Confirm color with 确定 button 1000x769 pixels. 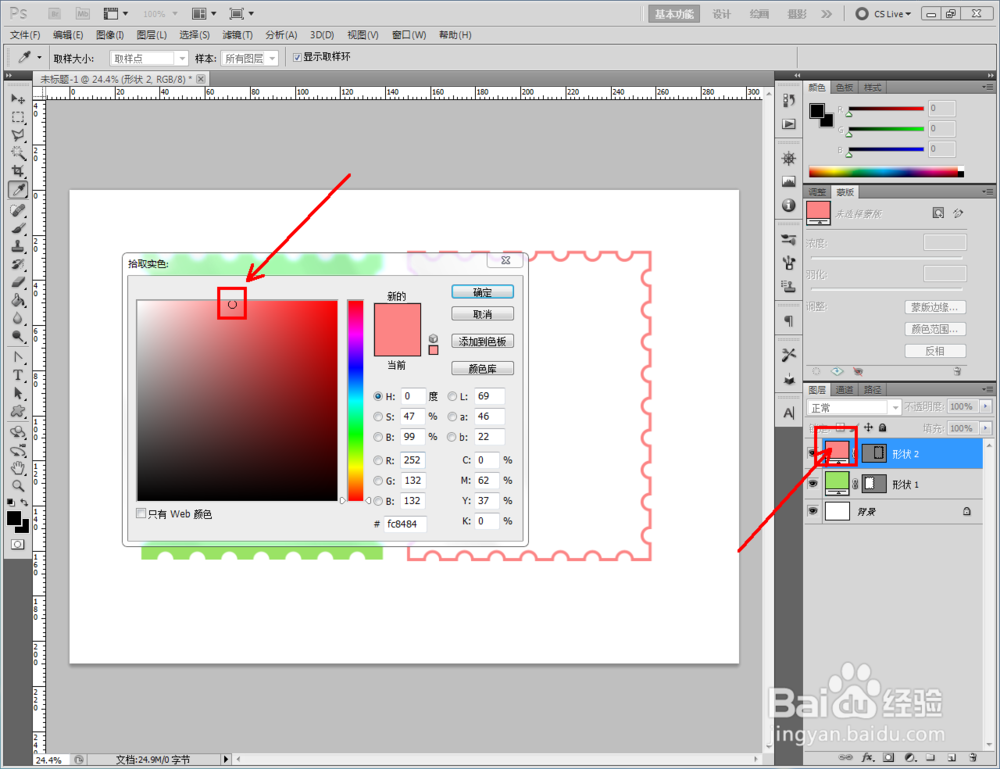tap(482, 292)
